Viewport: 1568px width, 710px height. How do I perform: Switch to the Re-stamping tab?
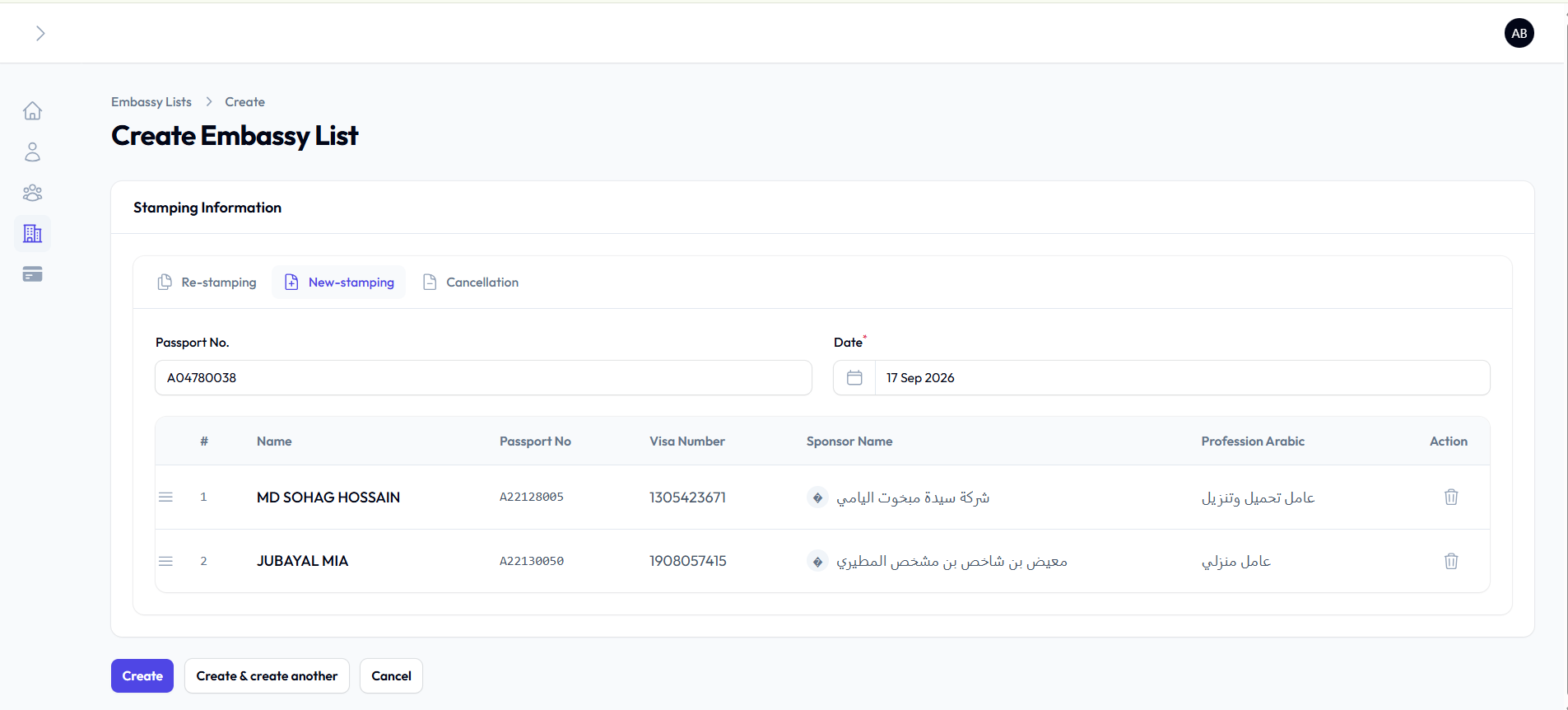point(207,283)
